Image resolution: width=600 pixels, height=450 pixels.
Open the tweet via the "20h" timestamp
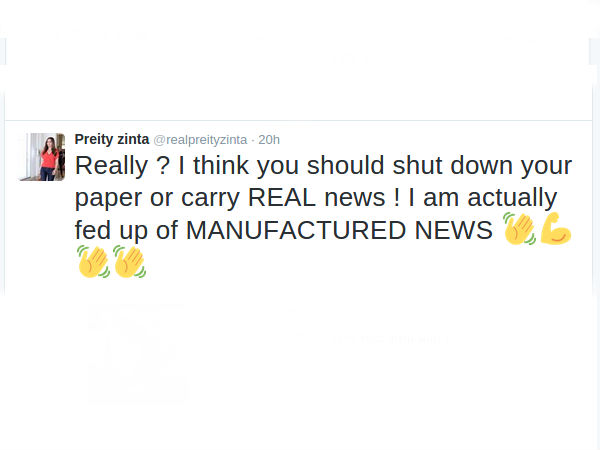pyautogui.click(x=270, y=139)
